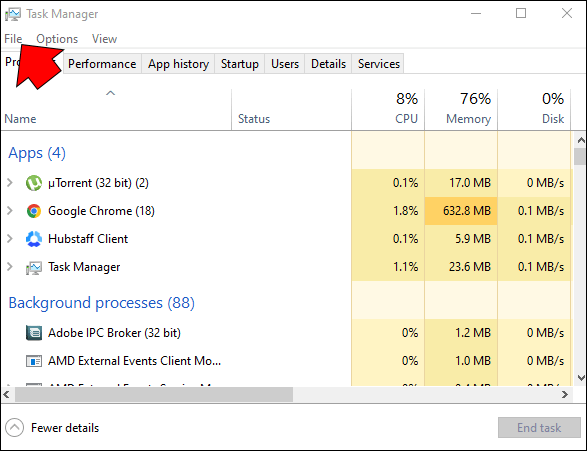Open the View menu
Image resolution: width=587 pixels, height=451 pixels.
click(x=104, y=39)
